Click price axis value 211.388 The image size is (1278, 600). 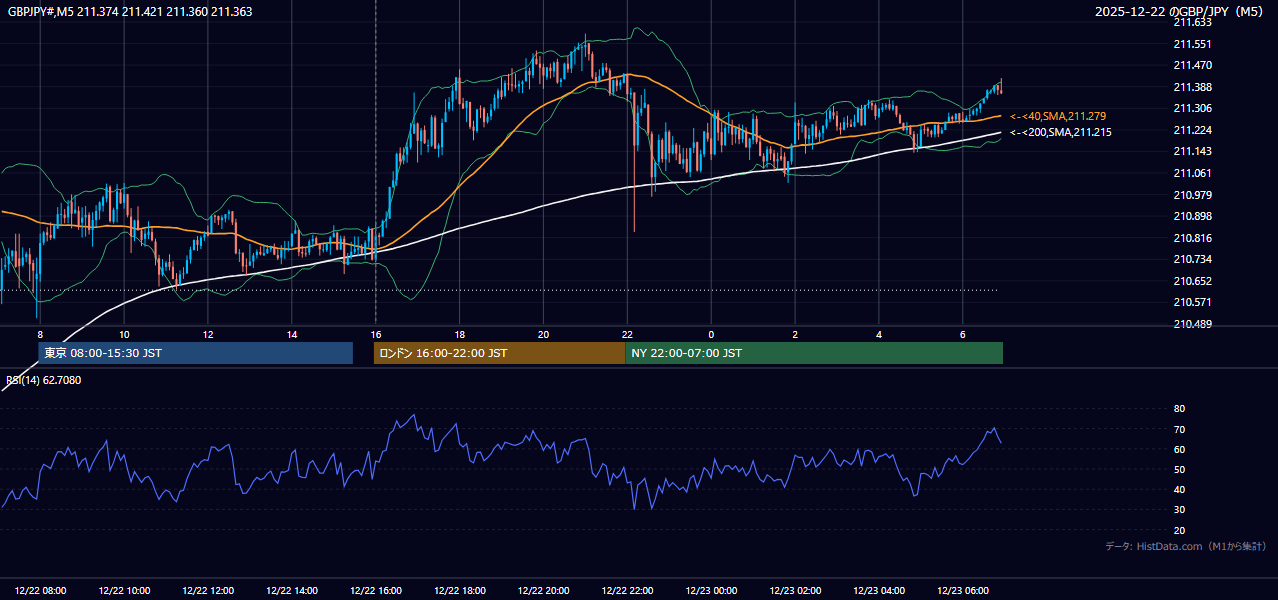[x=1192, y=87]
